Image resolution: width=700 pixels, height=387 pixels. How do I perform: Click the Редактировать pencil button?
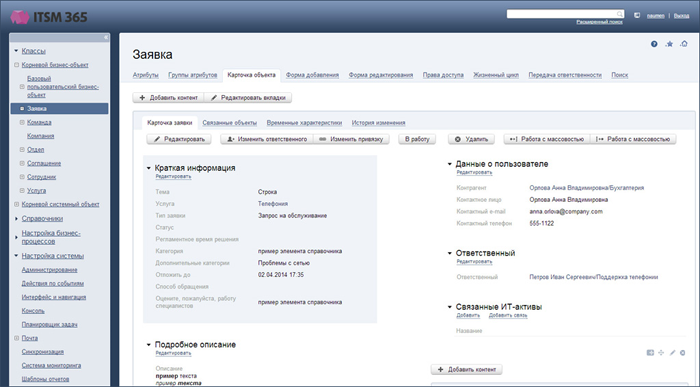pos(179,139)
